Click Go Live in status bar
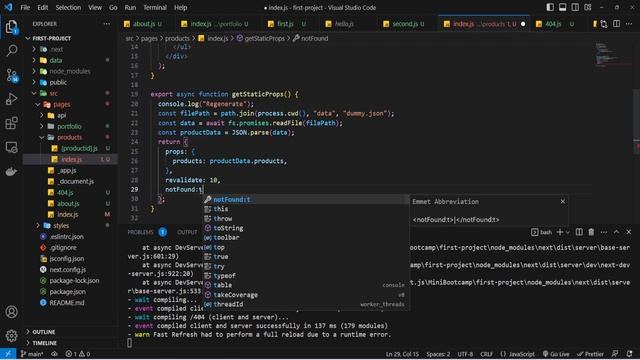Image resolution: width=640 pixels, height=360 pixels. click(x=556, y=354)
